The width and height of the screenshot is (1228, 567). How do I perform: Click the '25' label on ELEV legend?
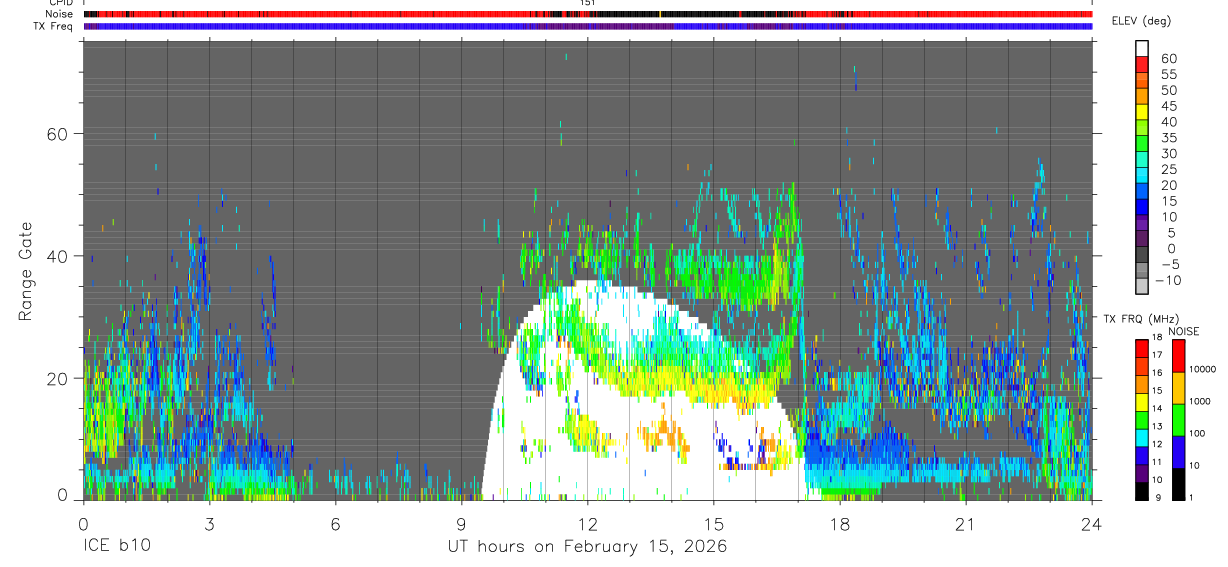(1168, 169)
